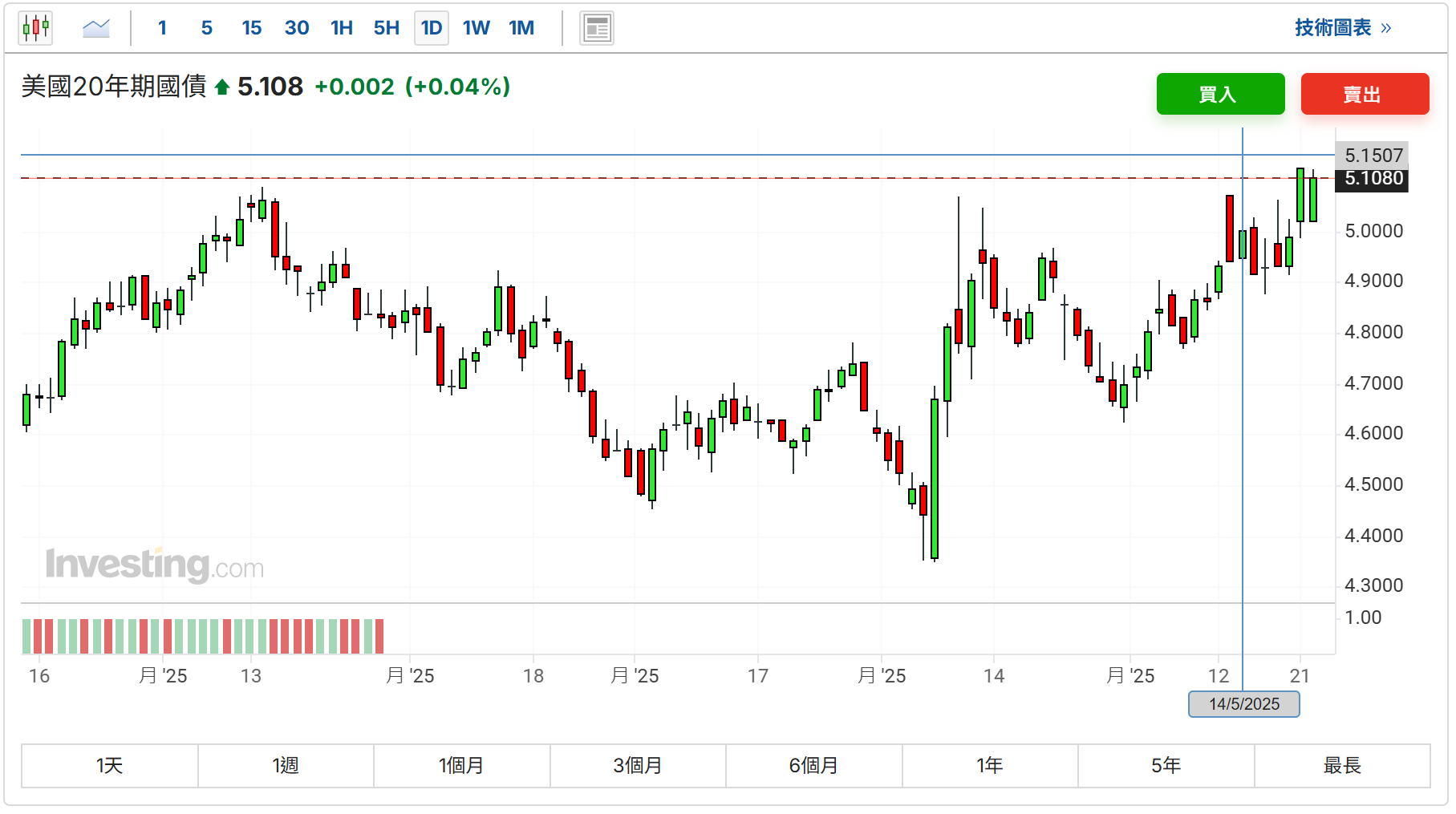The image size is (1456, 814).
Task: Click the 21 date axis label
Action: click(1300, 676)
